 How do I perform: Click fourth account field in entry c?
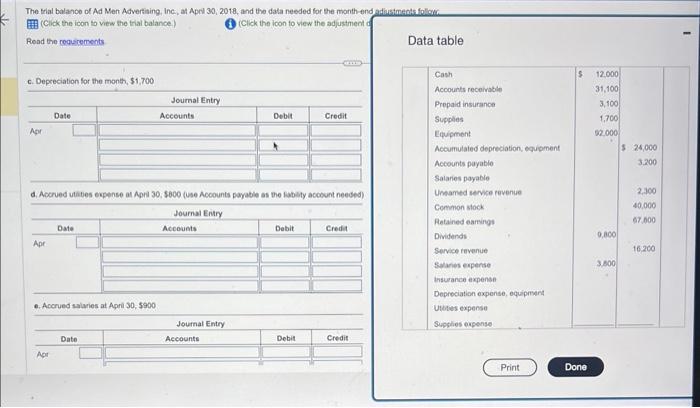[x=177, y=175]
